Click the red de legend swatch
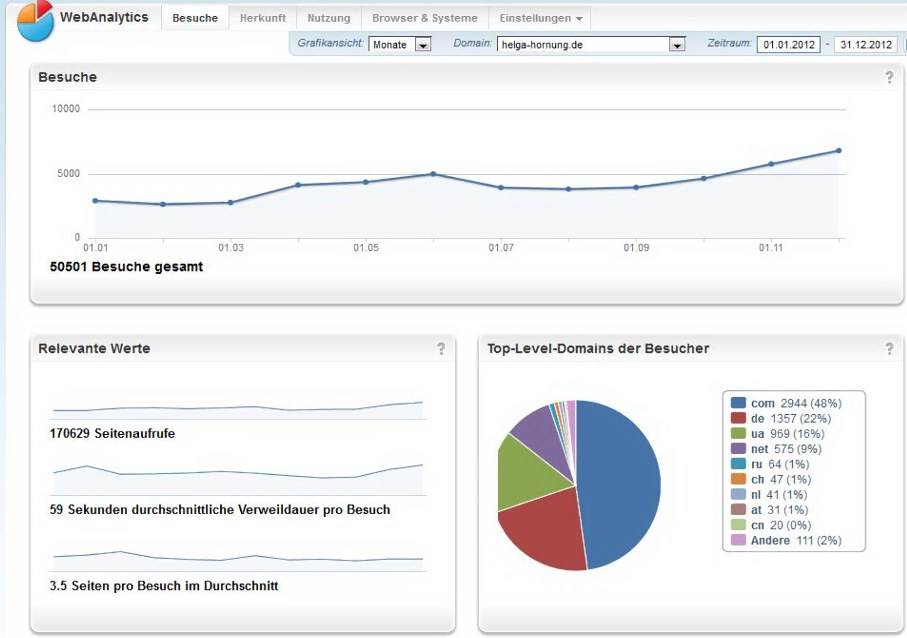 738,418
